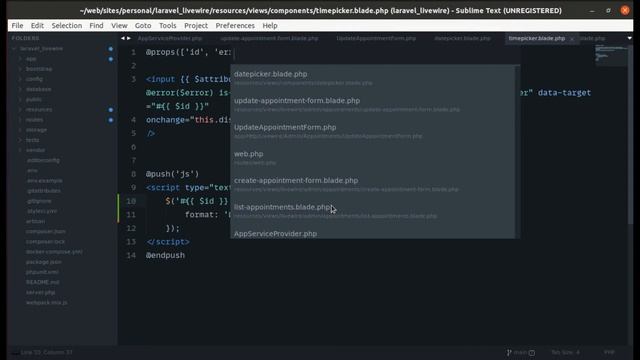Screen dimensions: 640x360
Task: Click the Line, Column status text
Action: 47,352
